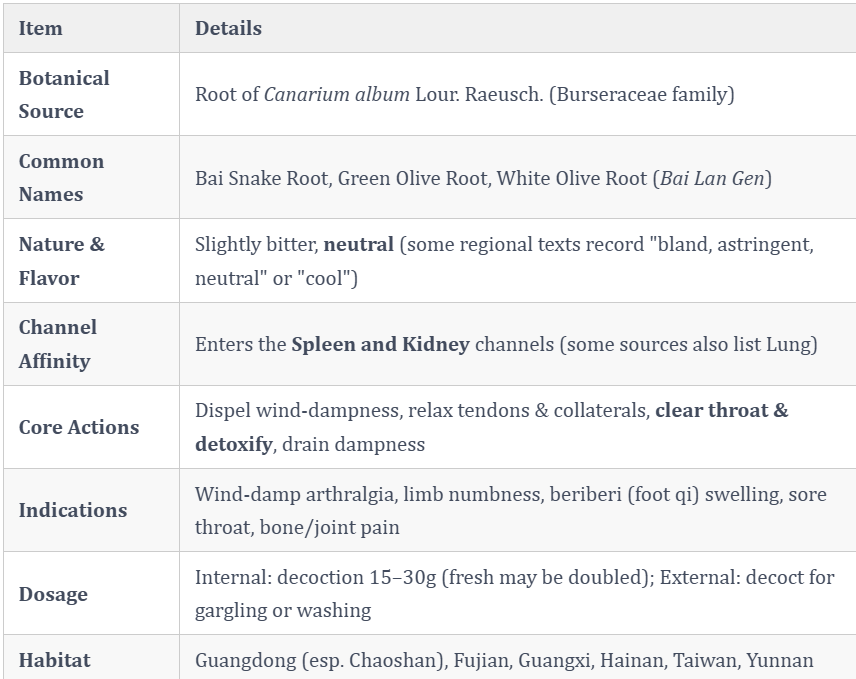Select the Channel Affinity row label

(x=57, y=344)
